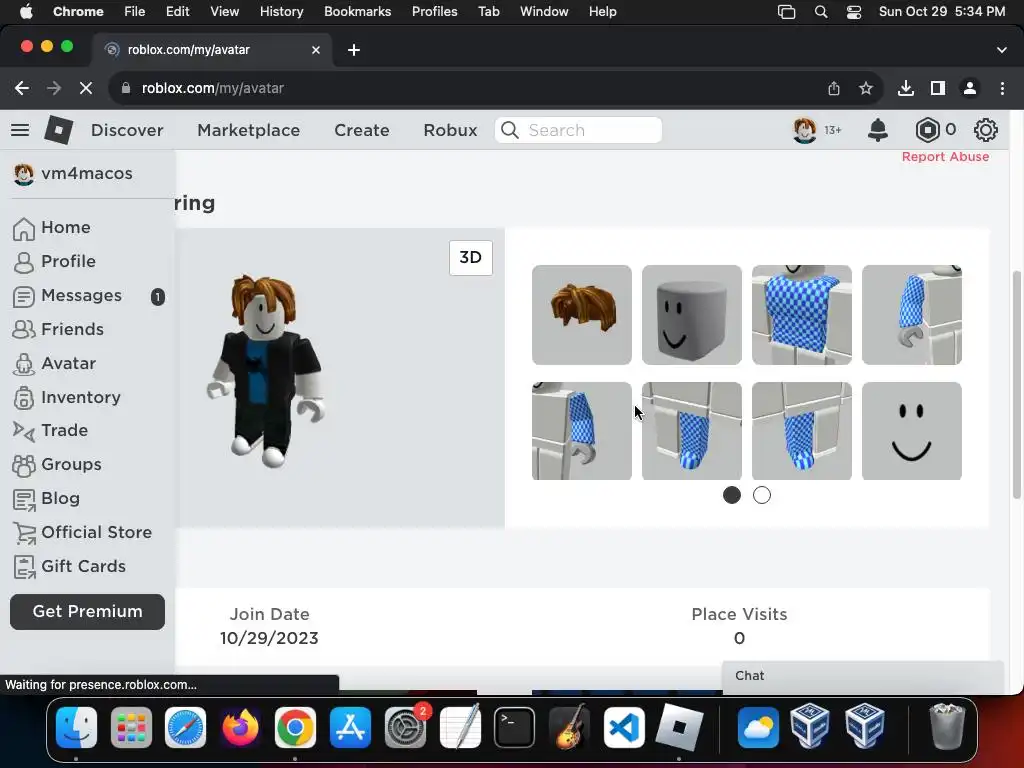1024x768 pixels.
Task: Open the settings gear icon
Action: tap(985, 130)
